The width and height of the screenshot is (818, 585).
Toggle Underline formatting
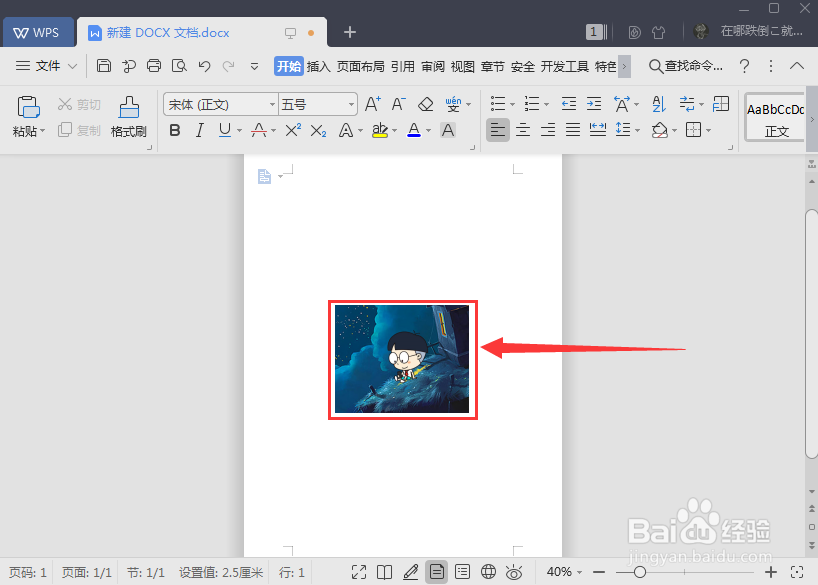pyautogui.click(x=225, y=130)
